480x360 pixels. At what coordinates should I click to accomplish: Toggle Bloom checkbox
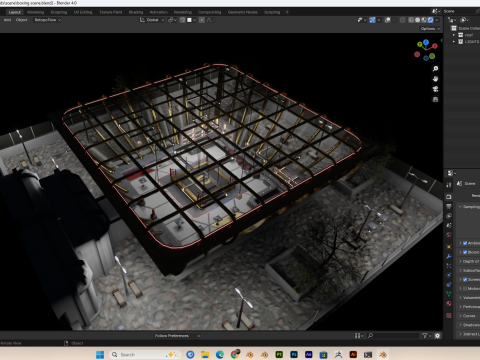point(465,252)
